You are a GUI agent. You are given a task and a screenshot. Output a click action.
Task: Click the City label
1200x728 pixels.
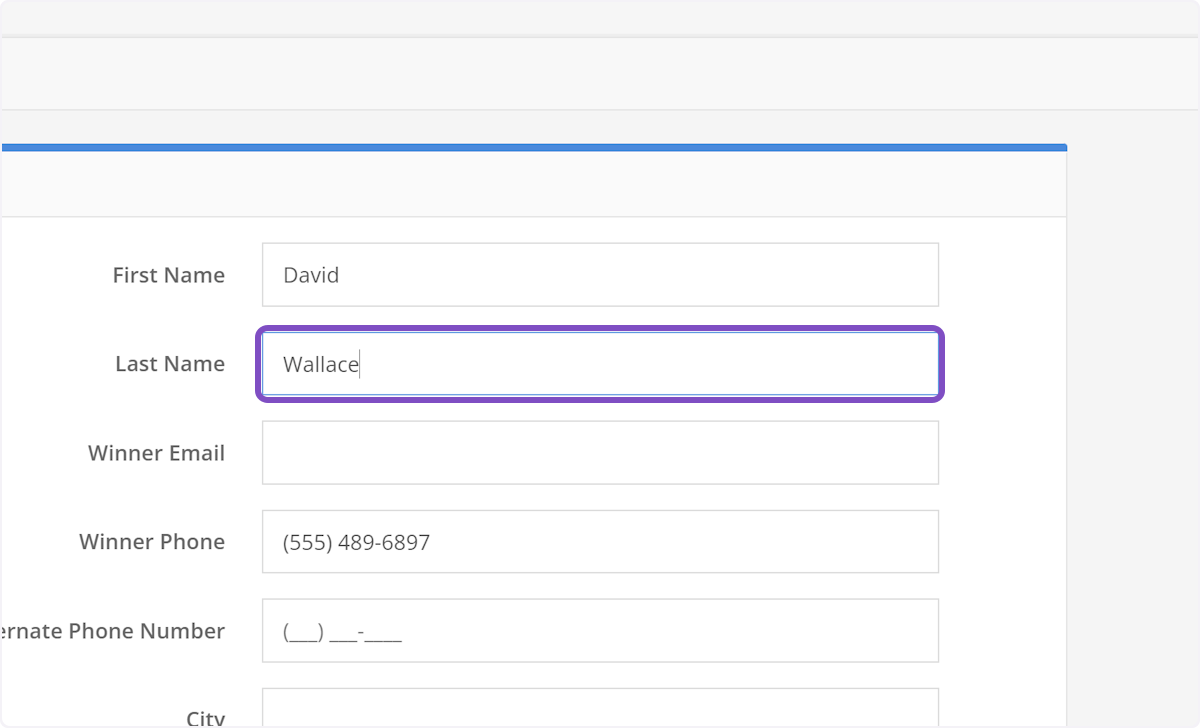point(205,718)
